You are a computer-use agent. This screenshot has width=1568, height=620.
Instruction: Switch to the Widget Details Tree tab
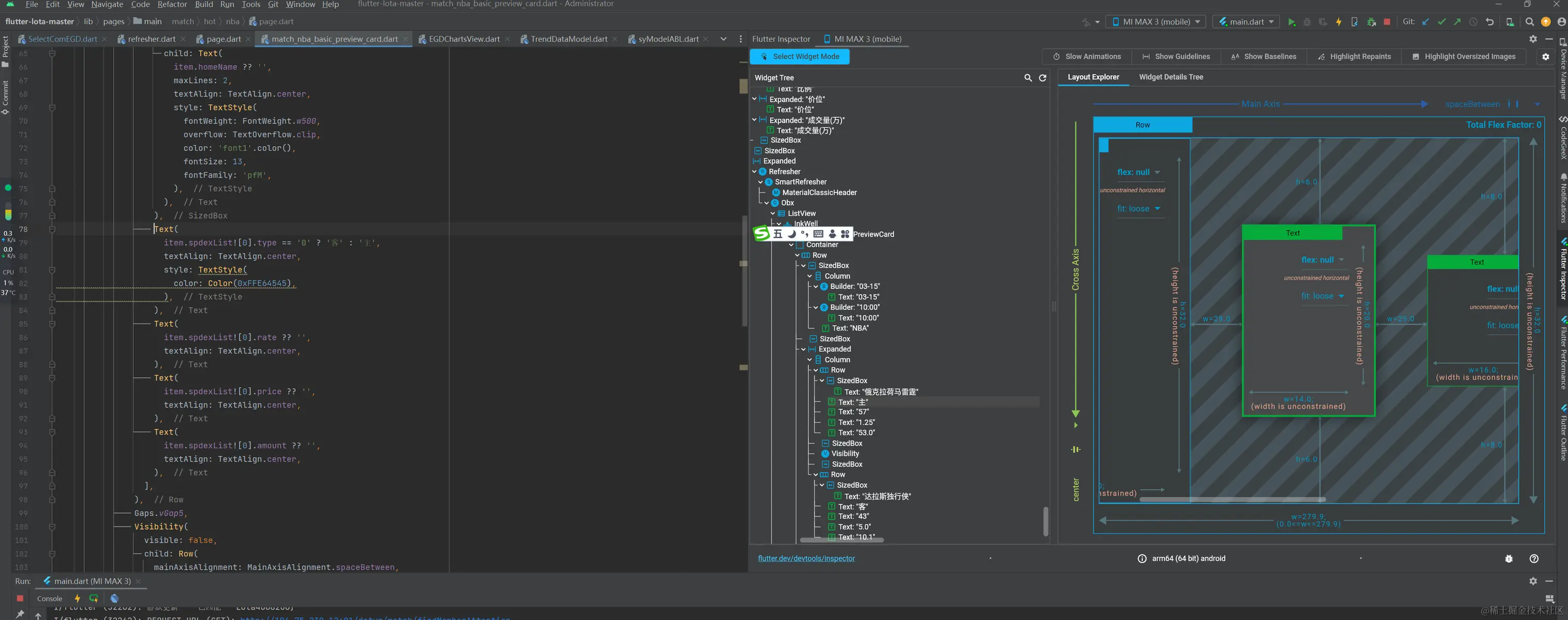pos(1171,77)
